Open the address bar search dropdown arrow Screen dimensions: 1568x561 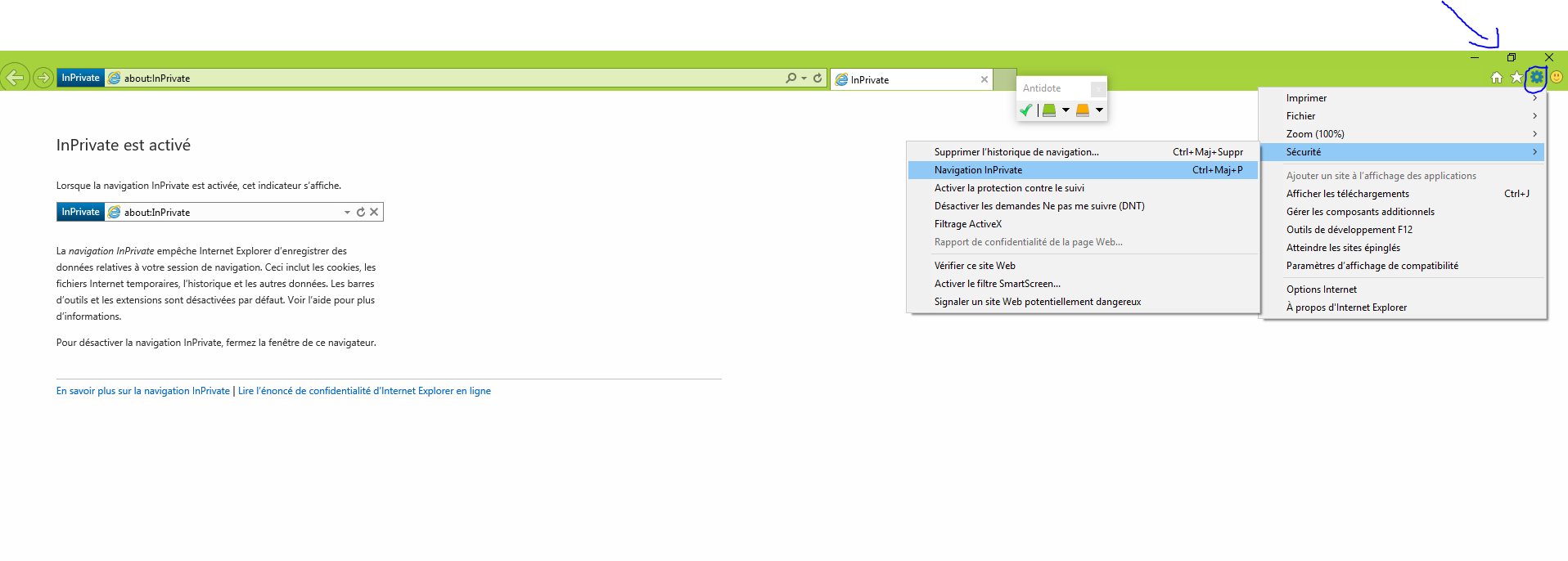804,78
